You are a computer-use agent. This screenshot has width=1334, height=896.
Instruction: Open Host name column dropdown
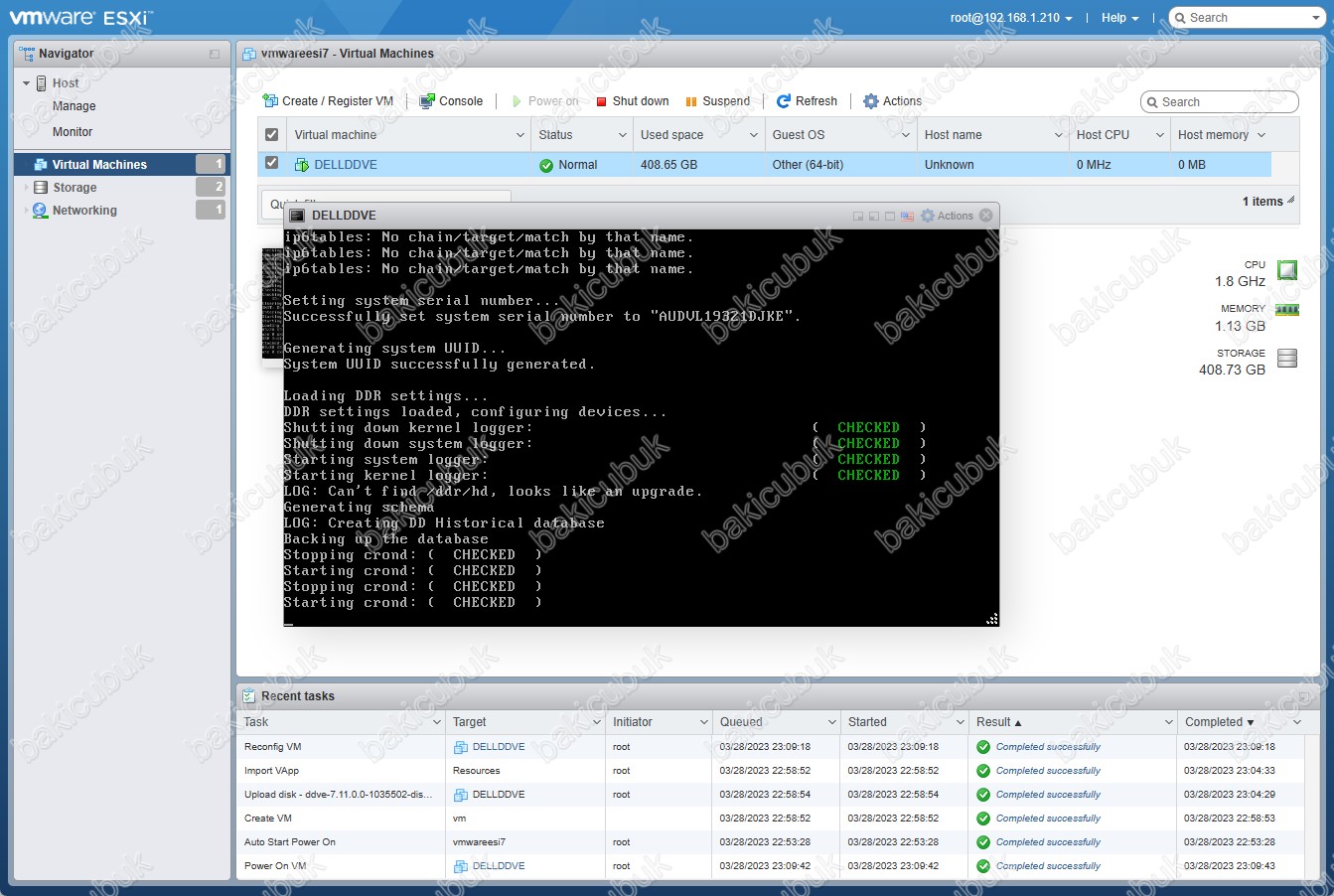[x=1059, y=135]
